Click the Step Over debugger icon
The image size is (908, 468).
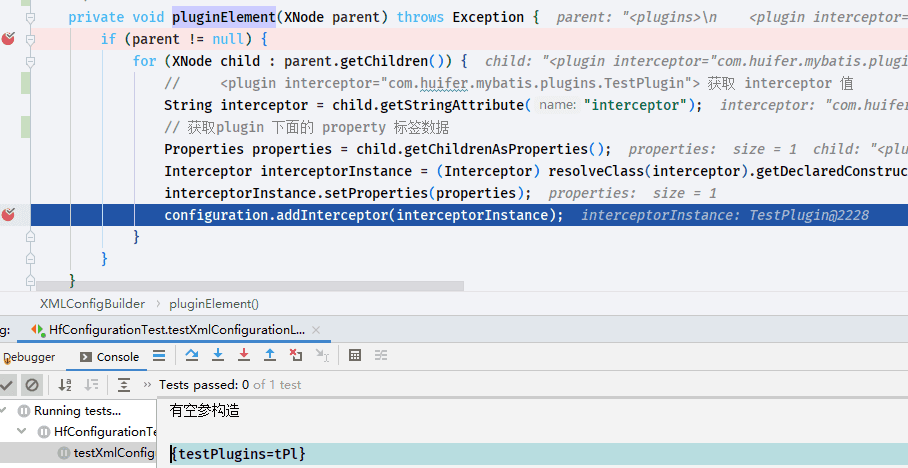(192, 355)
